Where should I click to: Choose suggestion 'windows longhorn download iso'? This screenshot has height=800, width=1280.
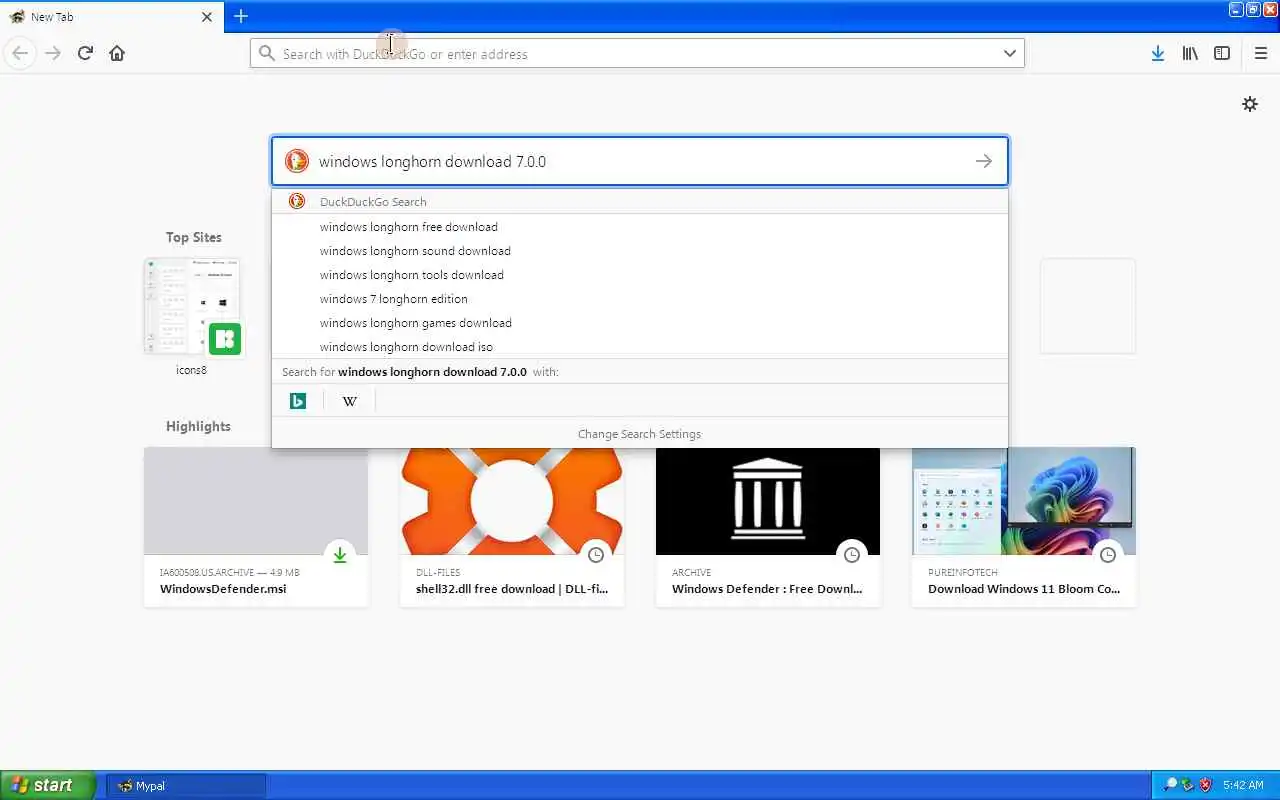click(x=640, y=347)
